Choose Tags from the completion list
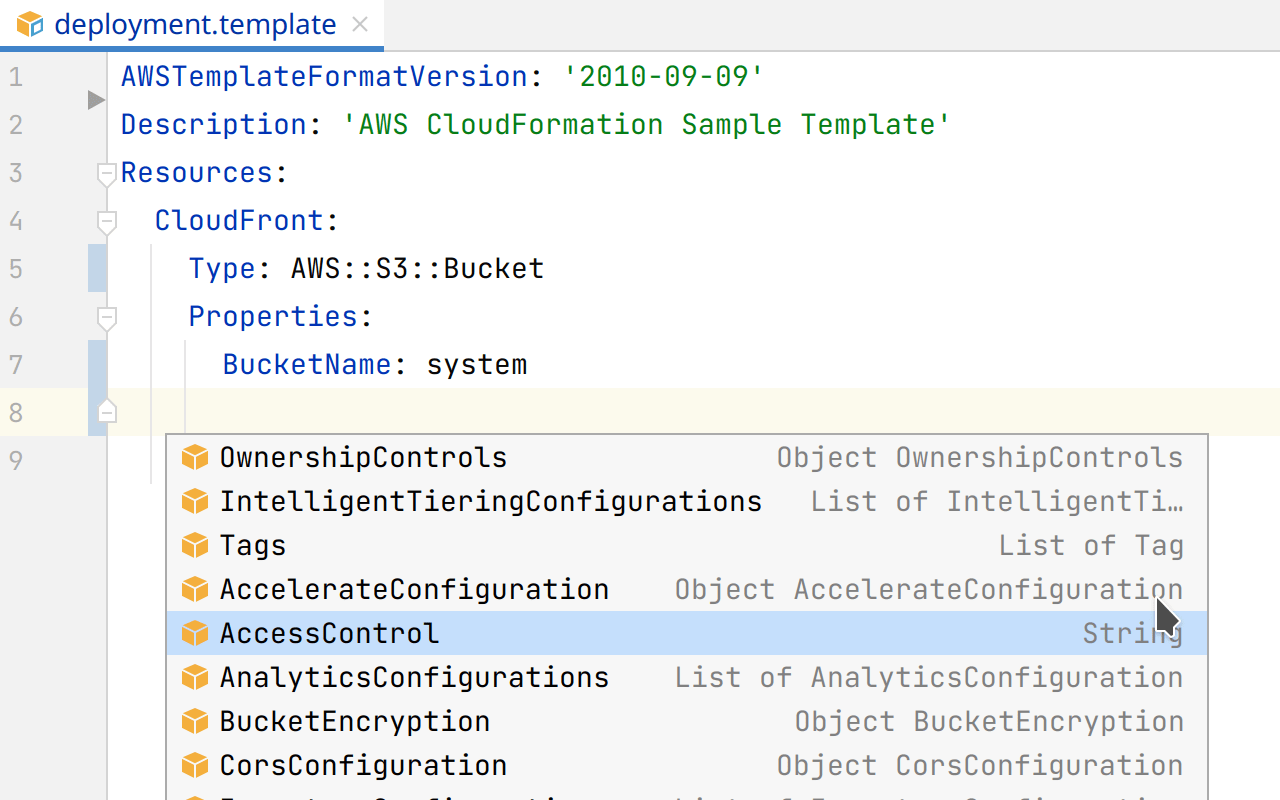The image size is (1280, 800). point(253,546)
